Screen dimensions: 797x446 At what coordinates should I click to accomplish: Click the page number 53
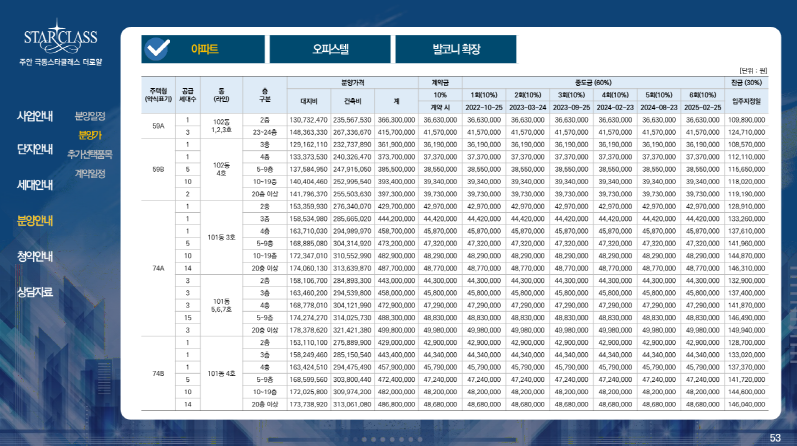(x=775, y=437)
